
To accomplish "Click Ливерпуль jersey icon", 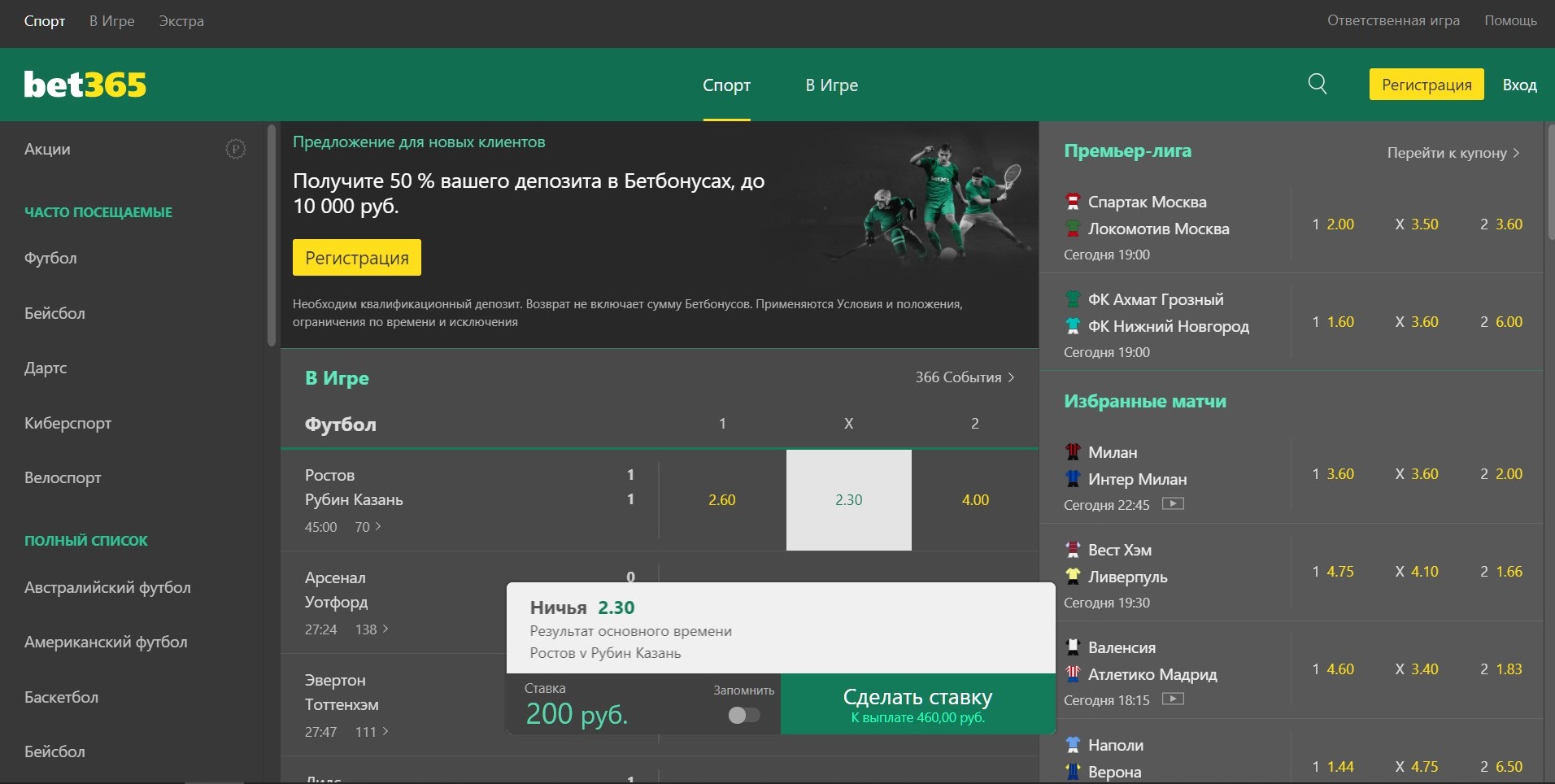I will coord(1073,577).
